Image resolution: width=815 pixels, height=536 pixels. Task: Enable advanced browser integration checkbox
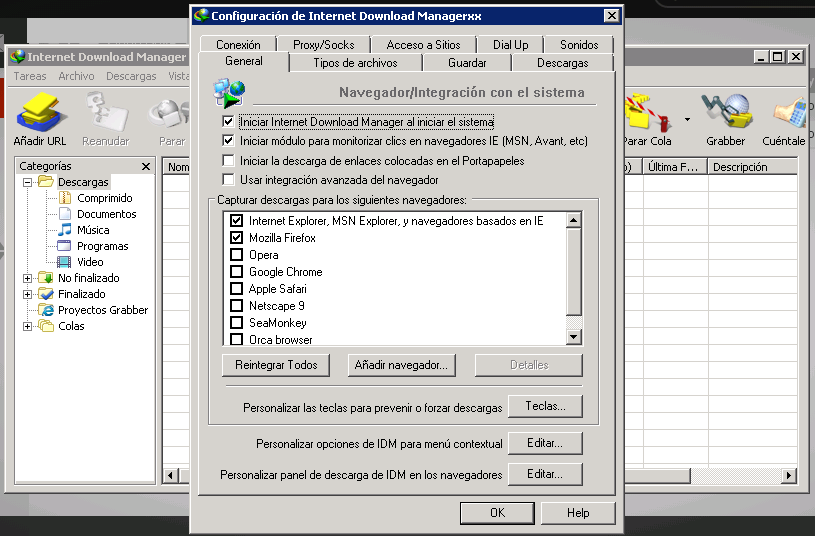(228, 179)
